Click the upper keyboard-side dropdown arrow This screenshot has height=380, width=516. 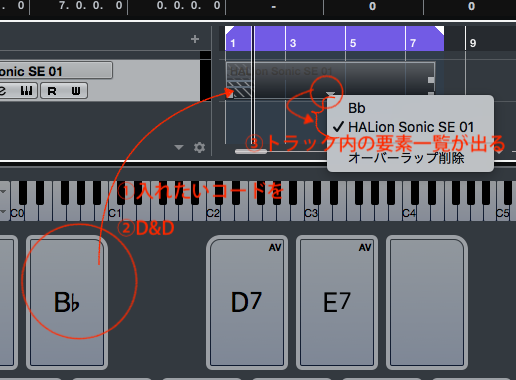tap(3, 191)
